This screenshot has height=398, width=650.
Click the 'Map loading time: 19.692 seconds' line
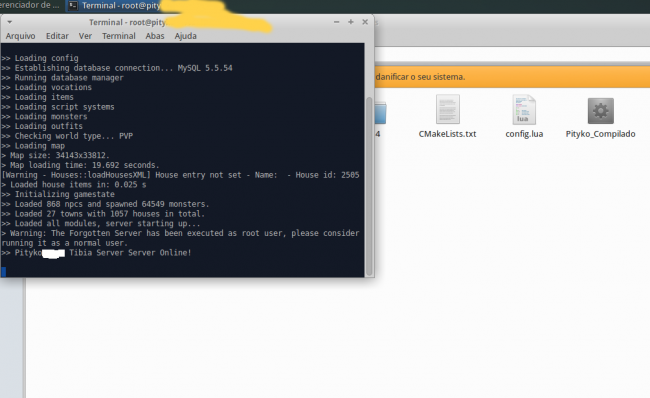click(80, 165)
